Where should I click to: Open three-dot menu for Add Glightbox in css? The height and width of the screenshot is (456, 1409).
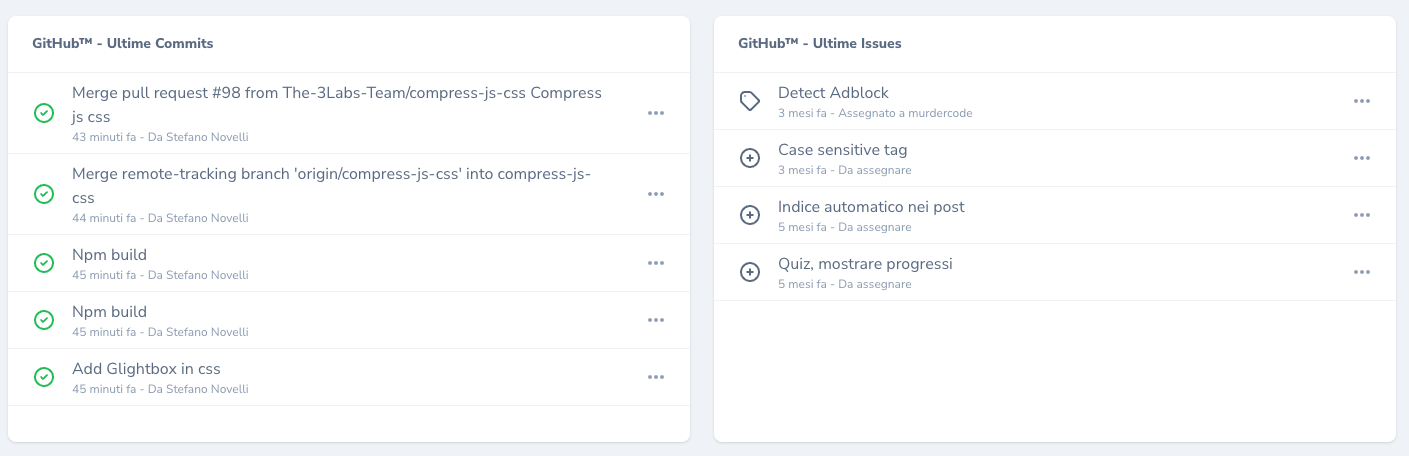click(656, 377)
